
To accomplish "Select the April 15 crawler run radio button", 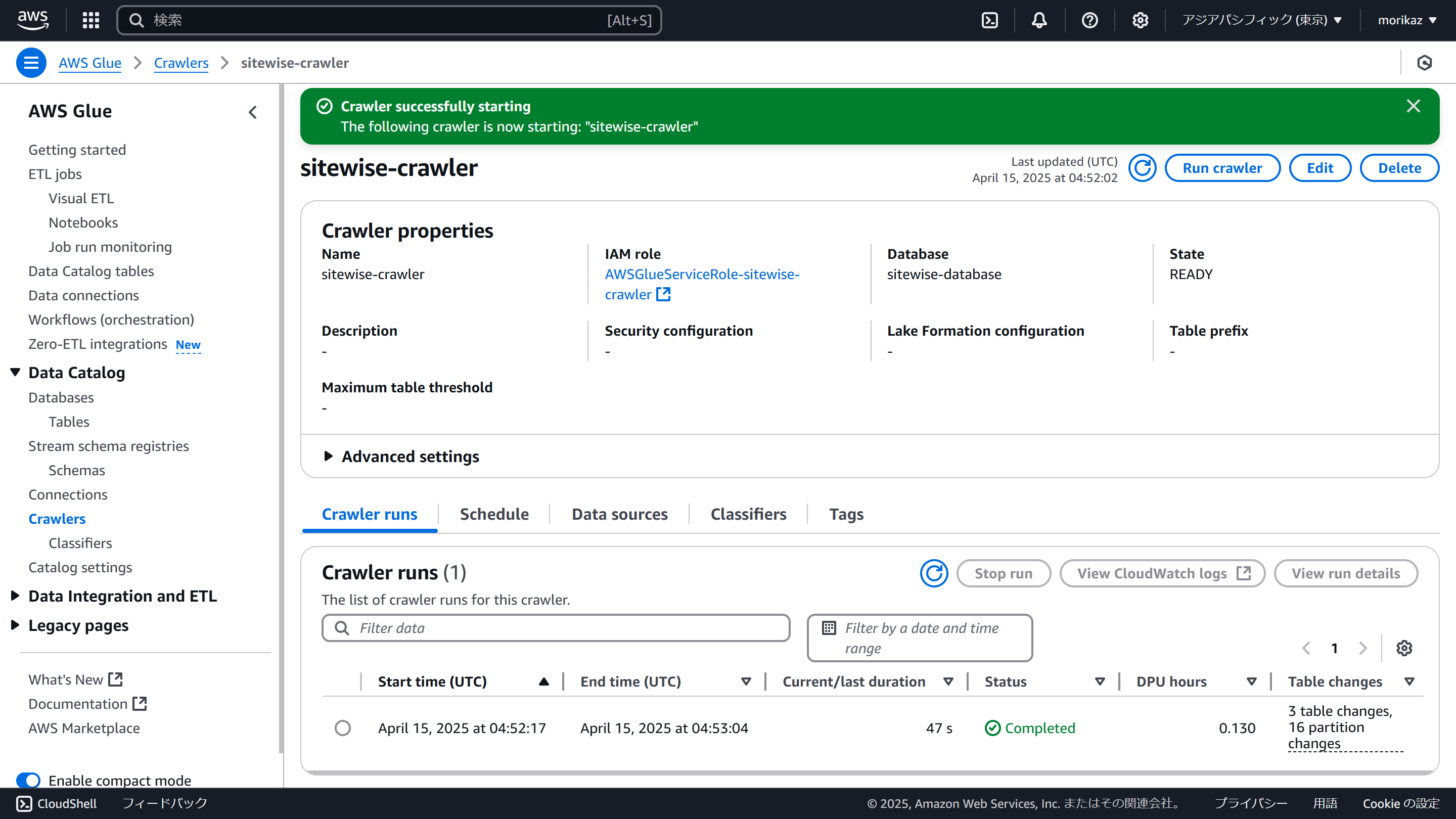I will click(x=343, y=728).
